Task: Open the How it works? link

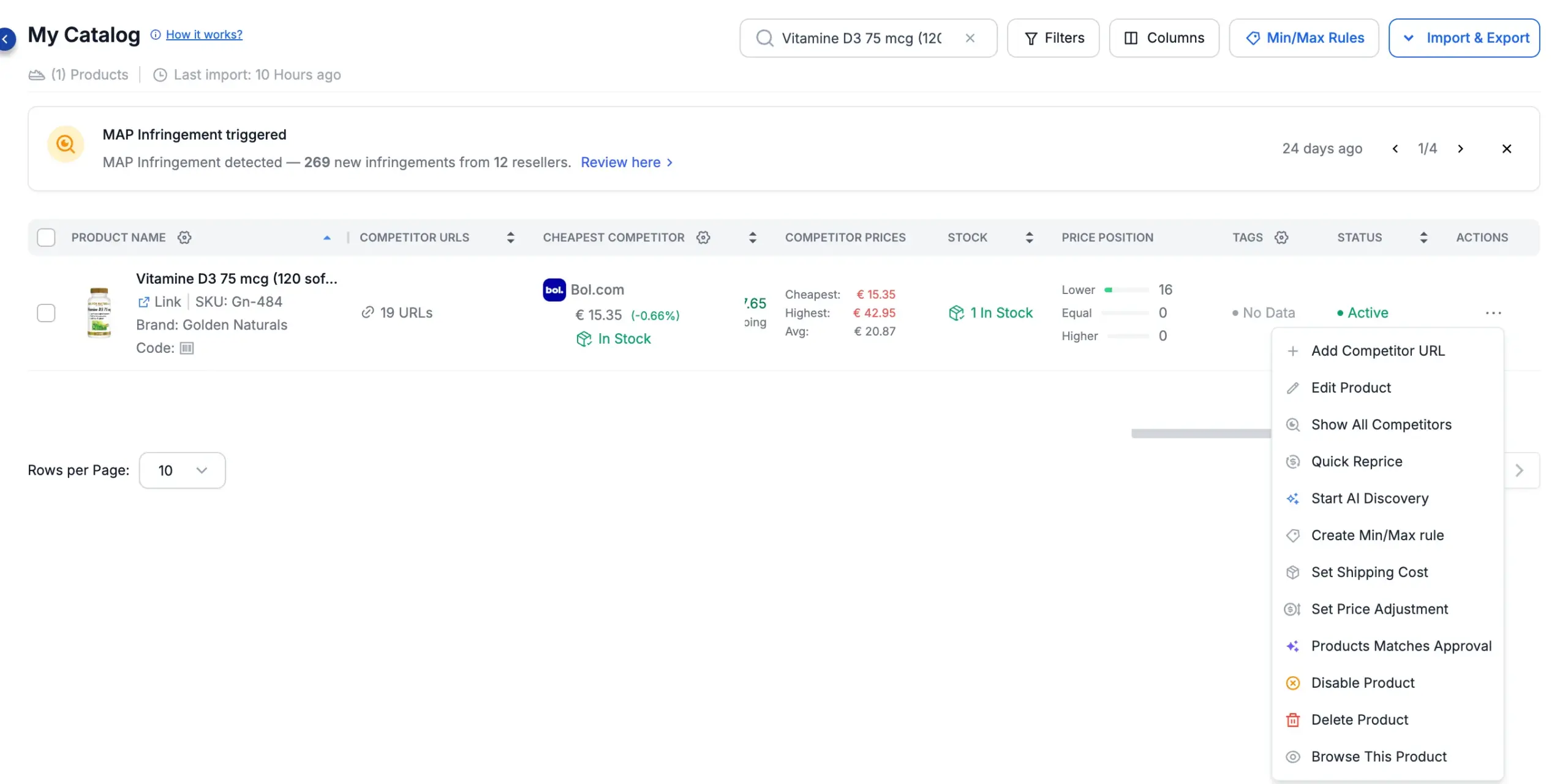Action: [x=204, y=34]
